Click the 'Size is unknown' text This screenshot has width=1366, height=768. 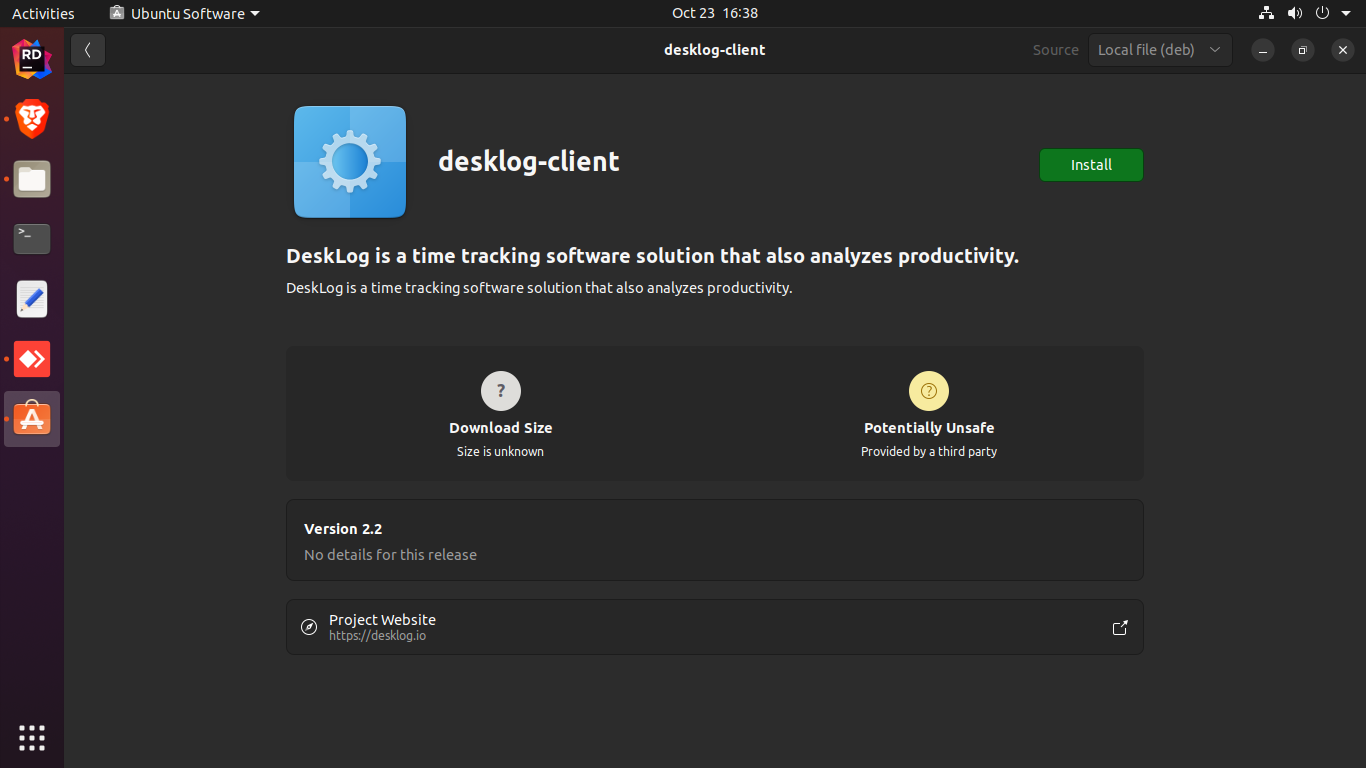coord(501,452)
